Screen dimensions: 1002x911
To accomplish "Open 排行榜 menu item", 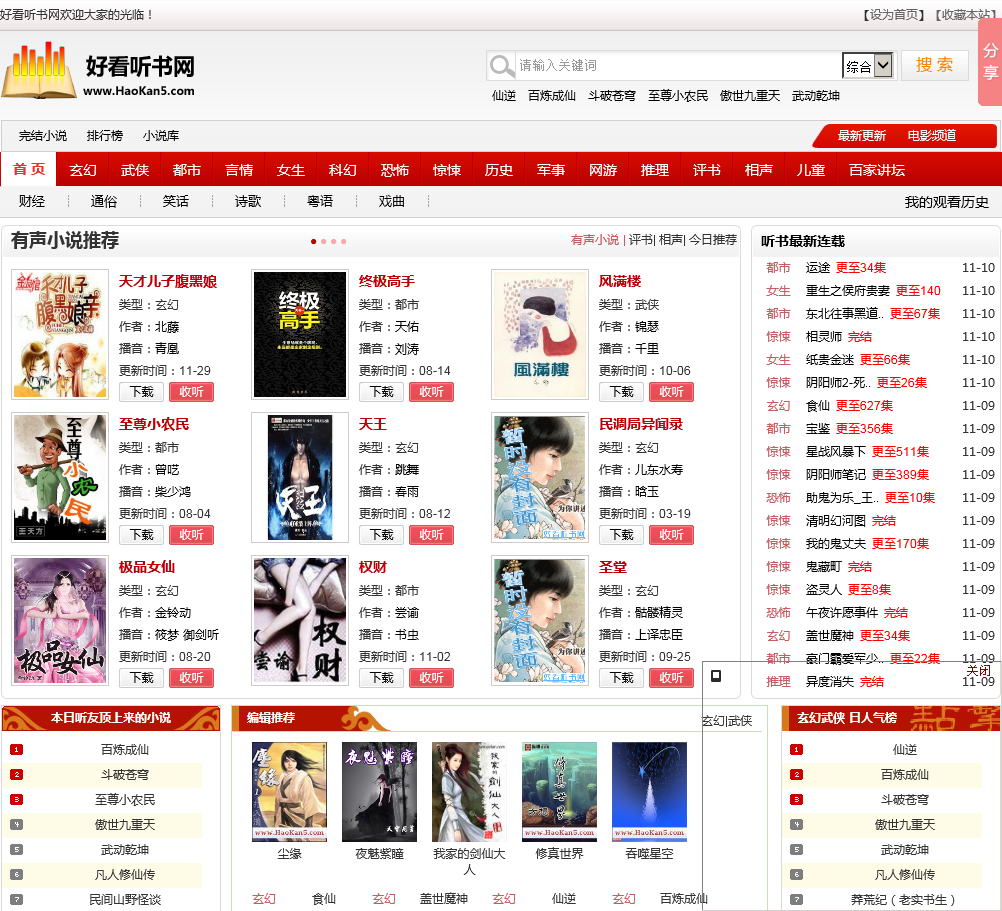I will pos(105,135).
